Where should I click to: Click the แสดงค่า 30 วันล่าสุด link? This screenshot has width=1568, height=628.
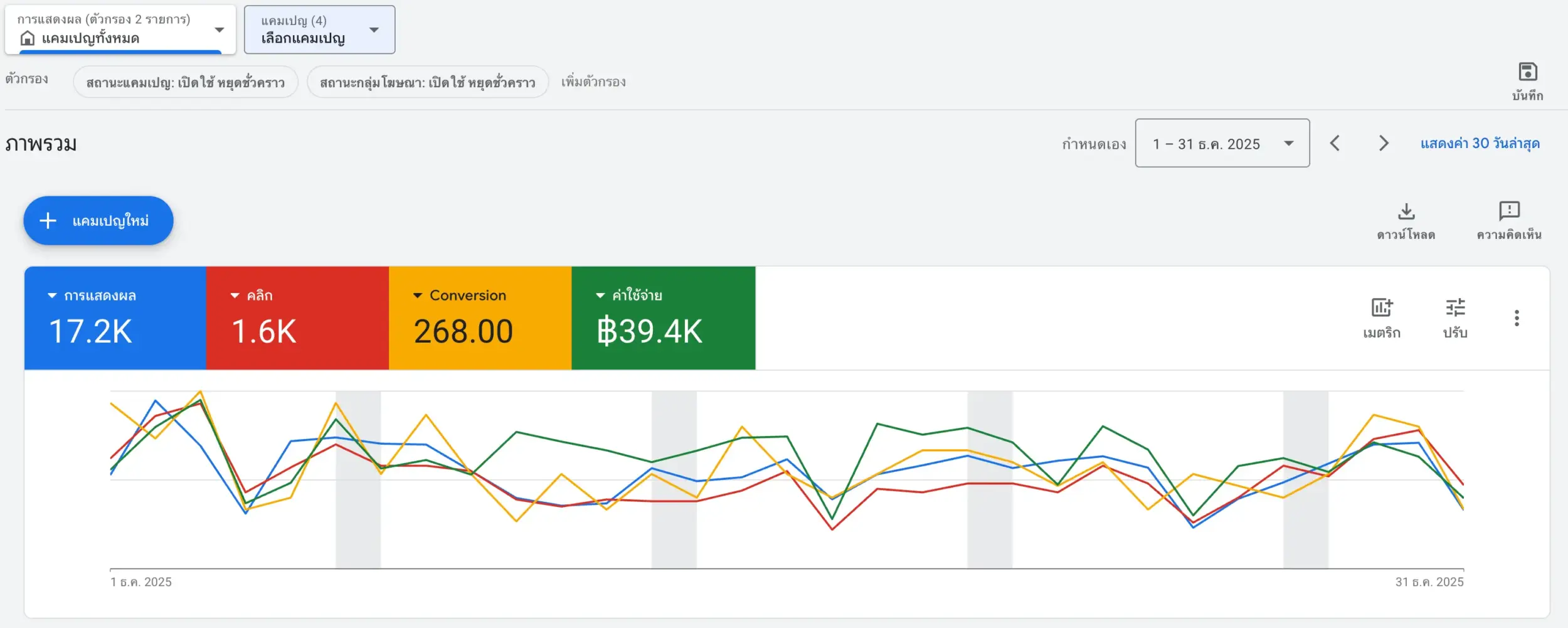click(x=1480, y=144)
